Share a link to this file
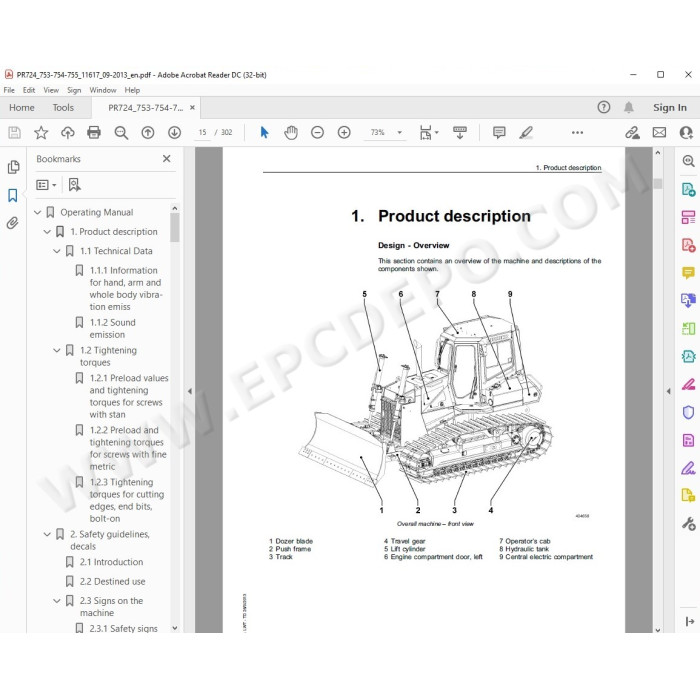Image resolution: width=700 pixels, height=700 pixels. tap(632, 133)
